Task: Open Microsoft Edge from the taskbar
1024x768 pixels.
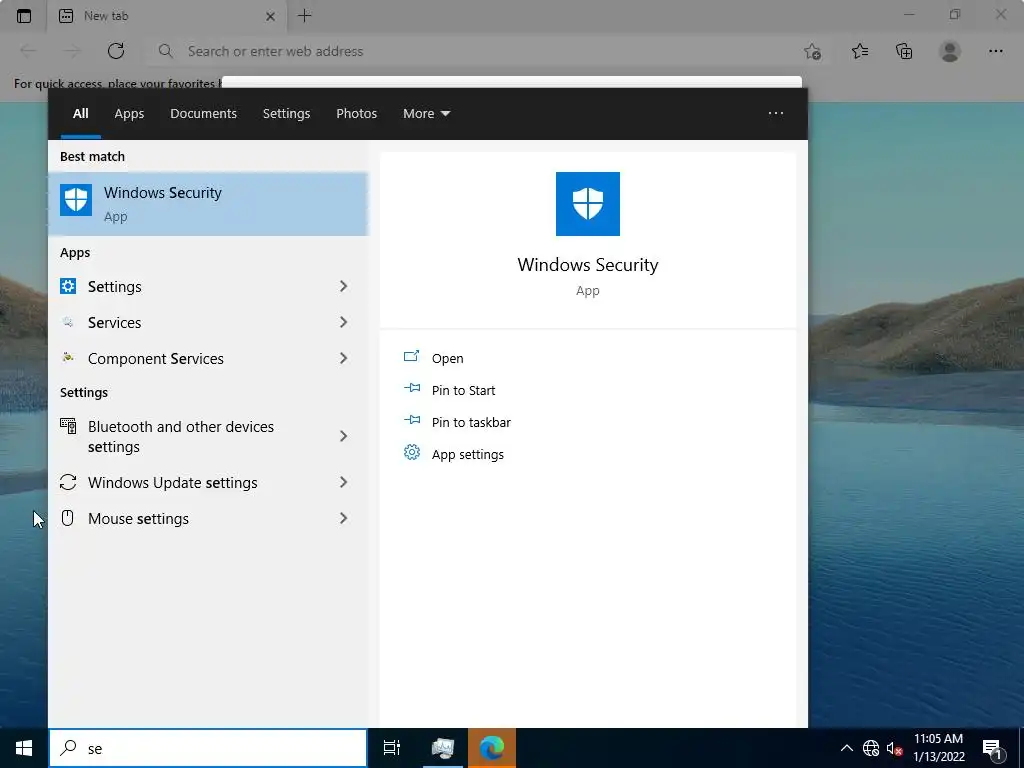Action: pos(492,748)
